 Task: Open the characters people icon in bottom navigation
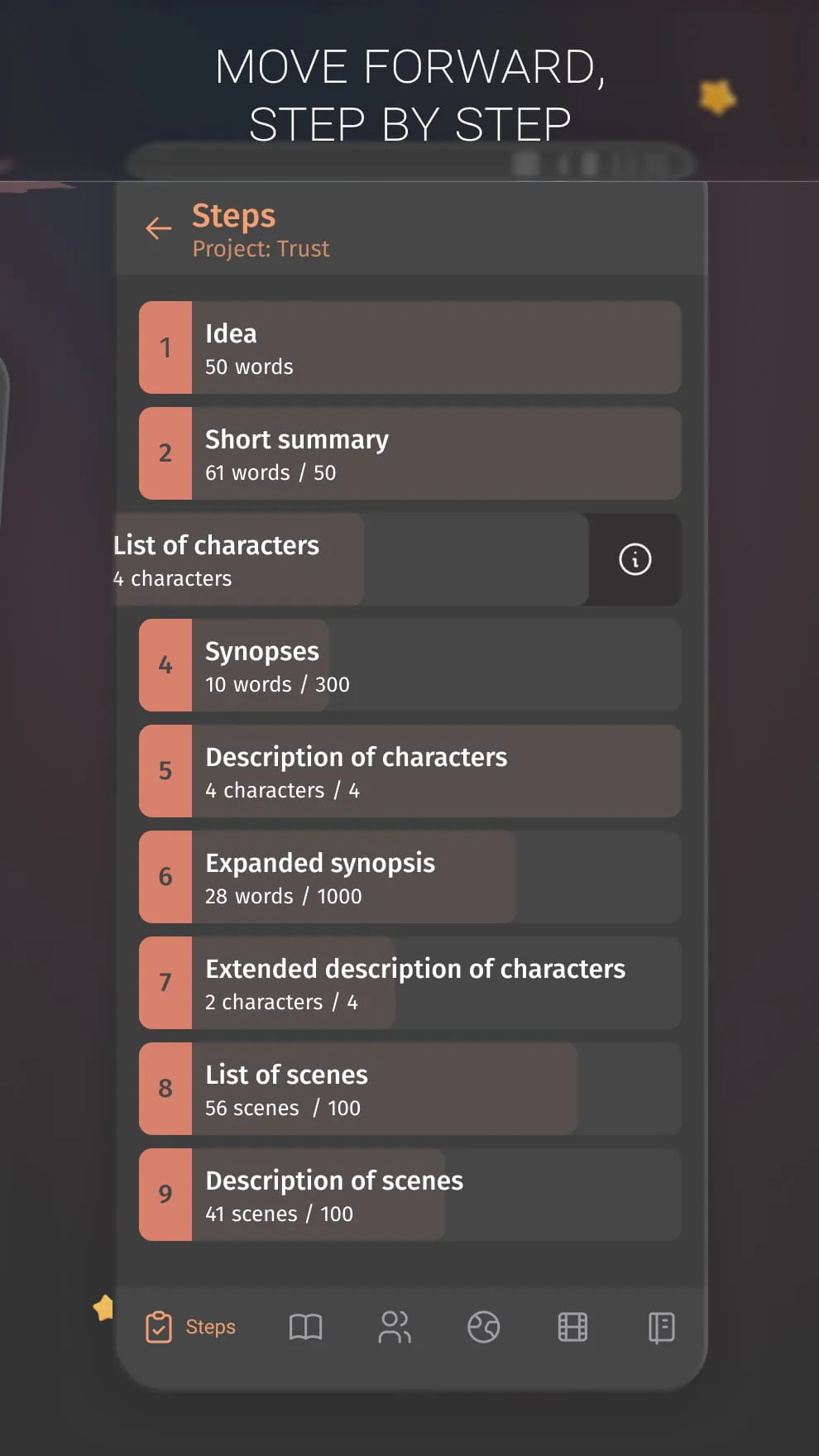click(x=395, y=1327)
